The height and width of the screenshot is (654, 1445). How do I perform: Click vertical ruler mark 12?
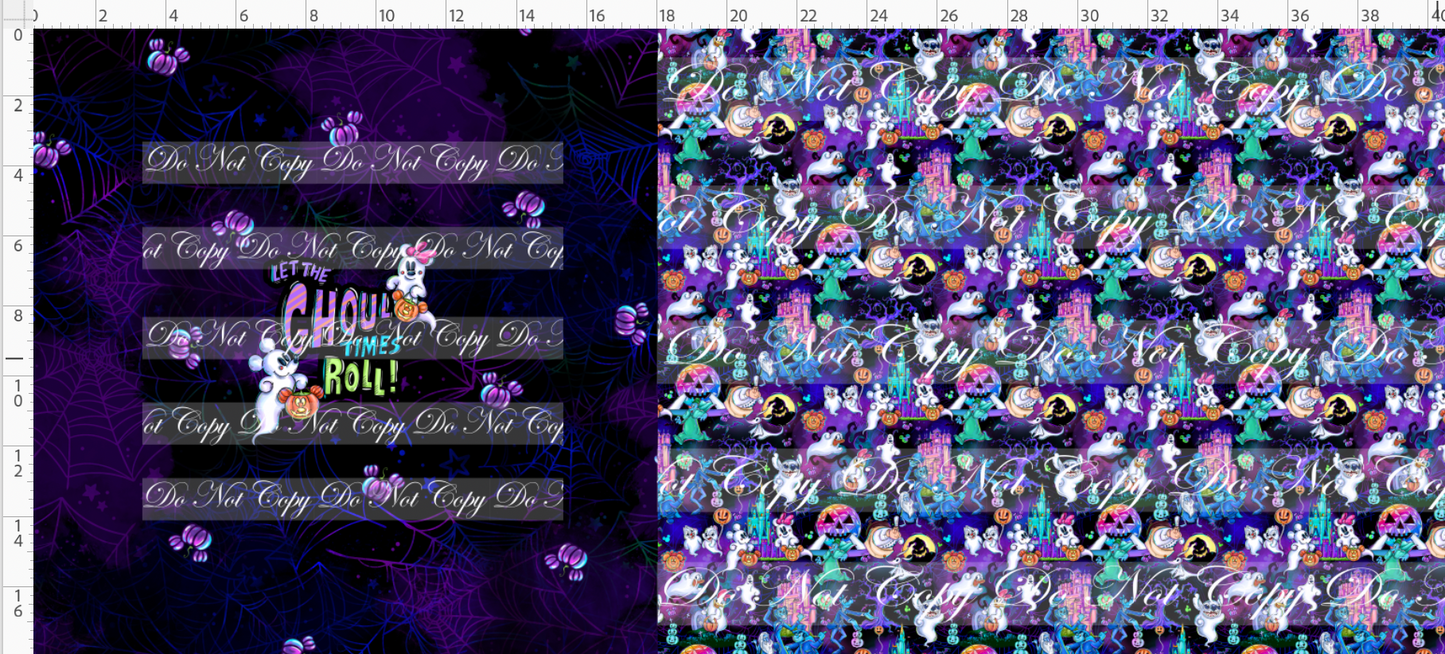coord(17,461)
